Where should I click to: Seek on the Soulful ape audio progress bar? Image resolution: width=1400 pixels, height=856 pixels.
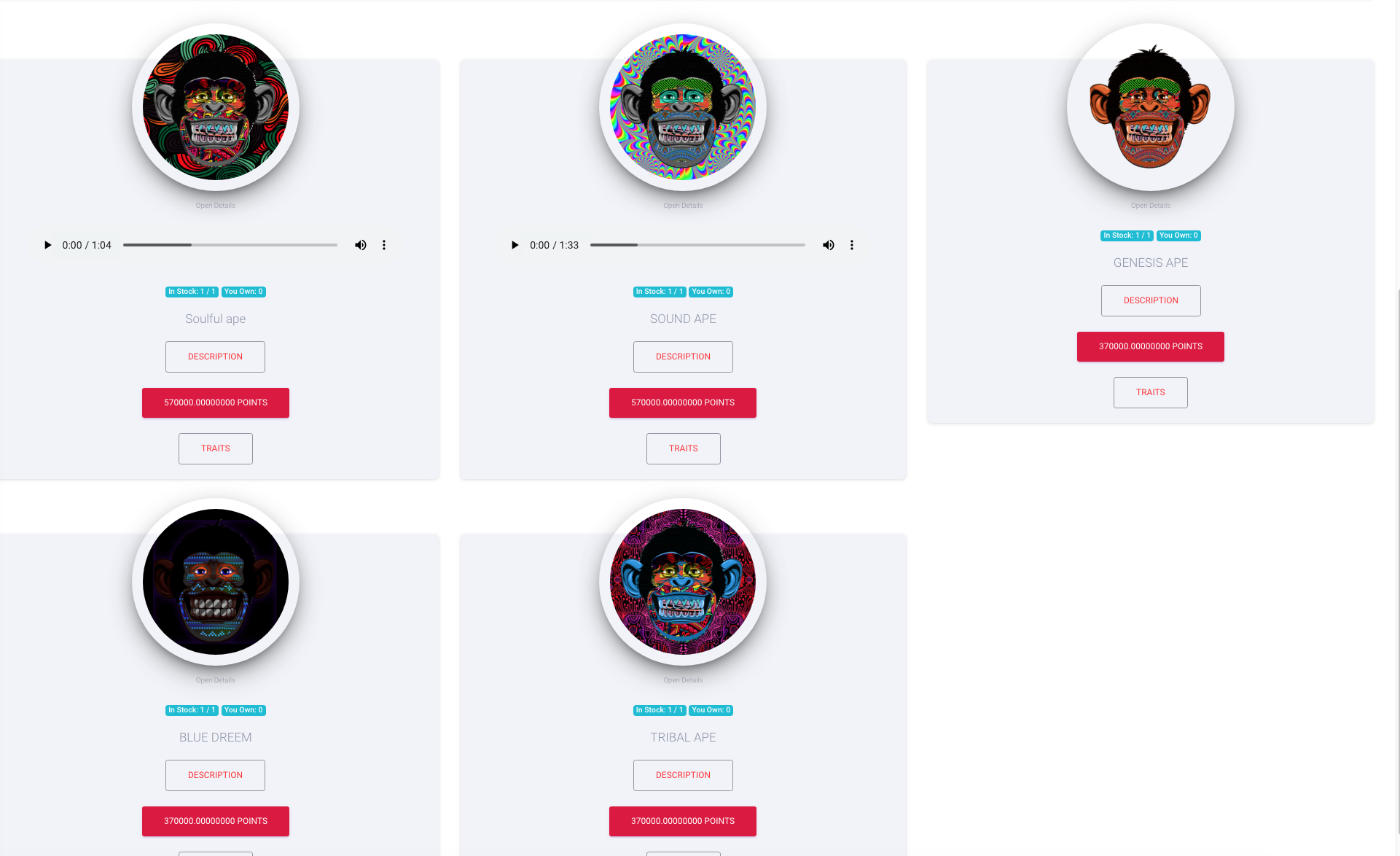click(x=230, y=245)
